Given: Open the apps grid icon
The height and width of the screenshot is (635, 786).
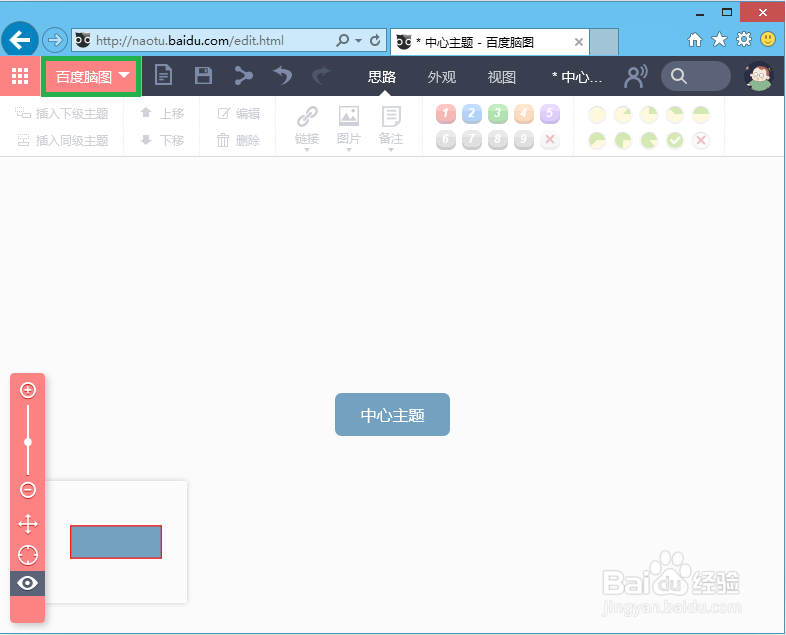Looking at the screenshot, I should pos(20,76).
